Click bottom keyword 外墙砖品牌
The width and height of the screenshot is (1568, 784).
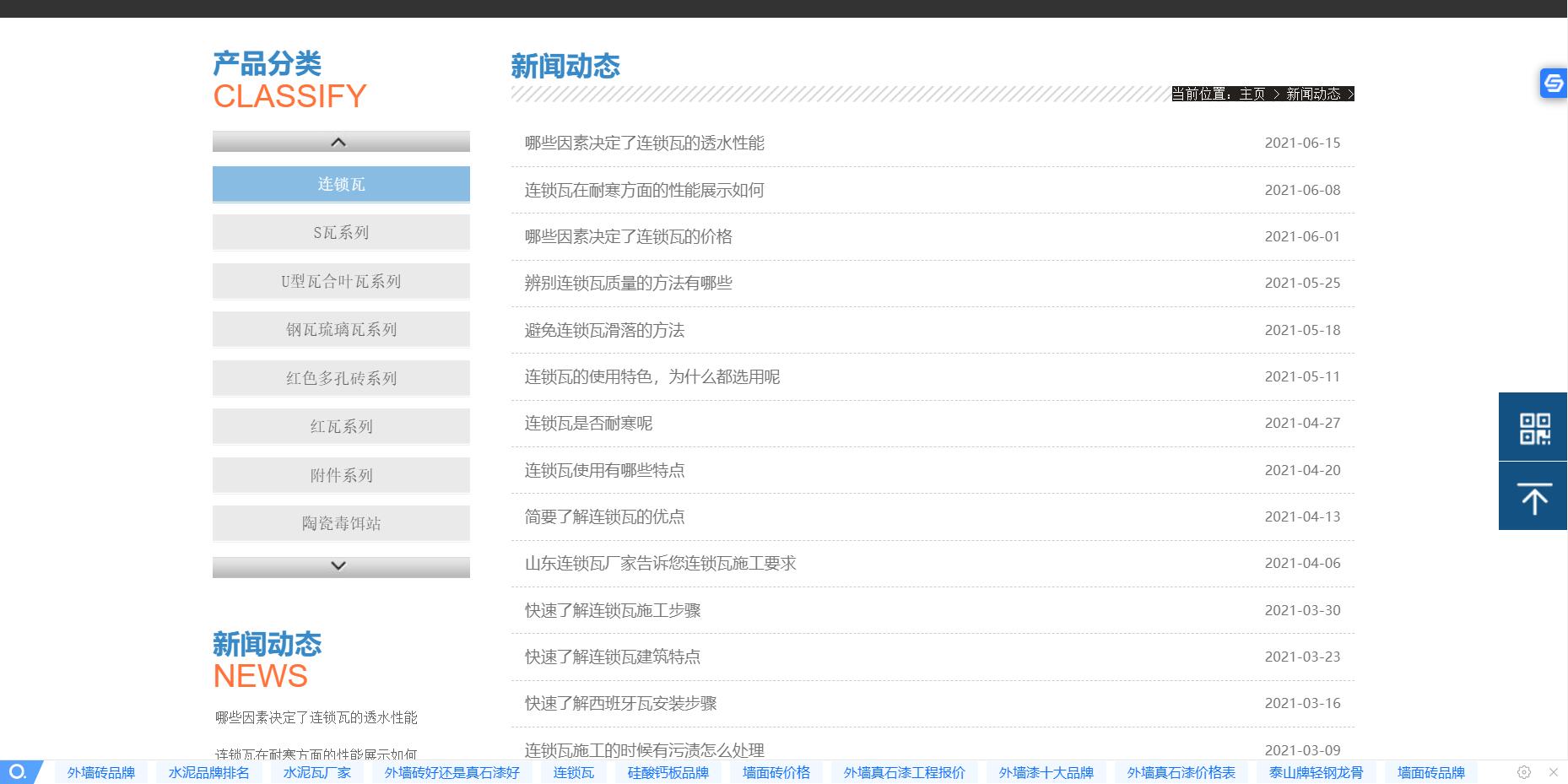[101, 772]
